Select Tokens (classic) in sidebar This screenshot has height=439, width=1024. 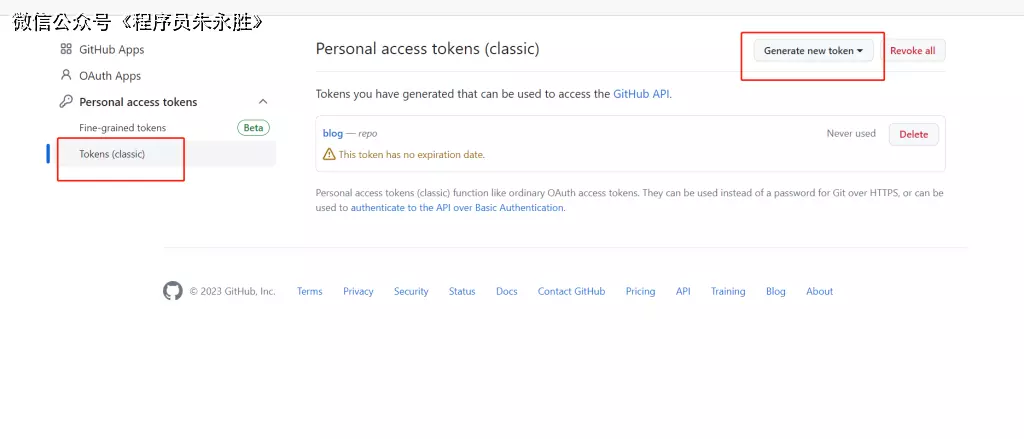point(112,153)
